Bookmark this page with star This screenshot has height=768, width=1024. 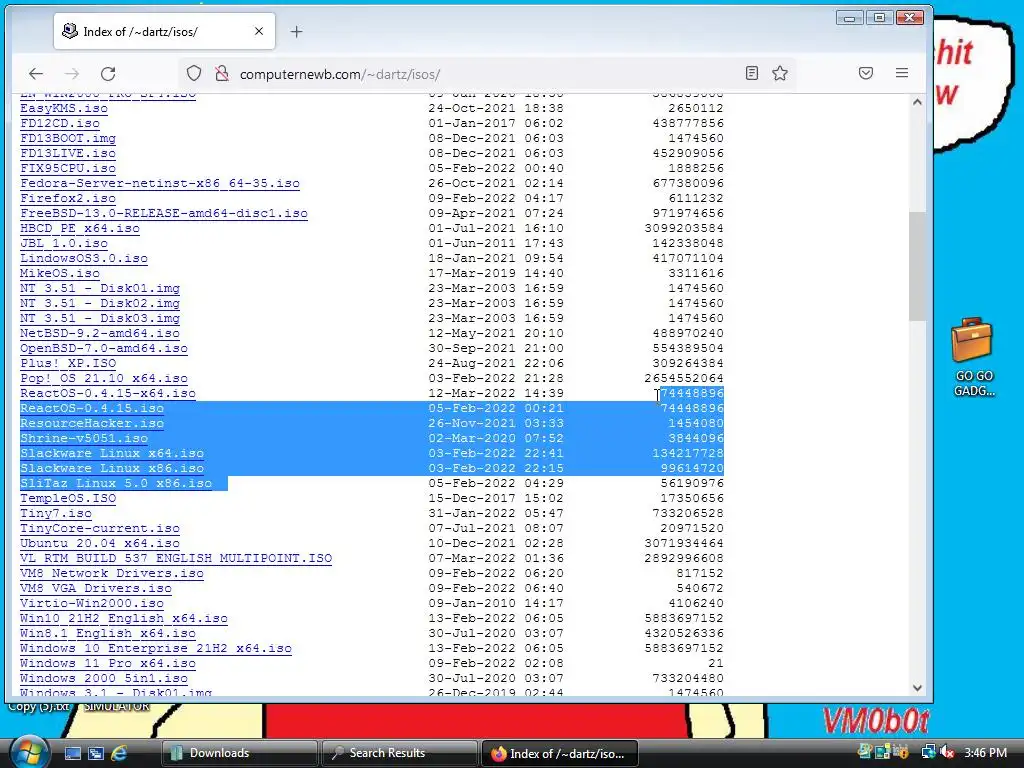[x=780, y=73]
